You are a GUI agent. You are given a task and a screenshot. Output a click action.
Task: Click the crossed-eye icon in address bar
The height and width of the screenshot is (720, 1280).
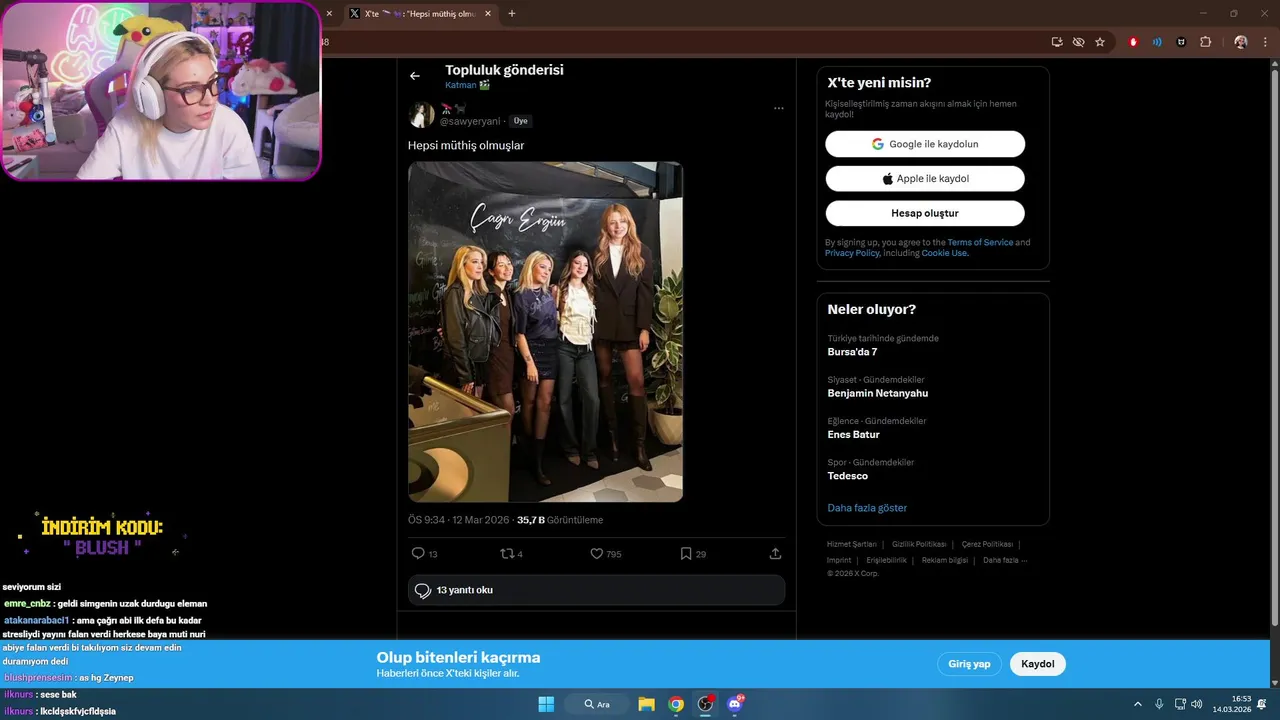pos(1078,42)
